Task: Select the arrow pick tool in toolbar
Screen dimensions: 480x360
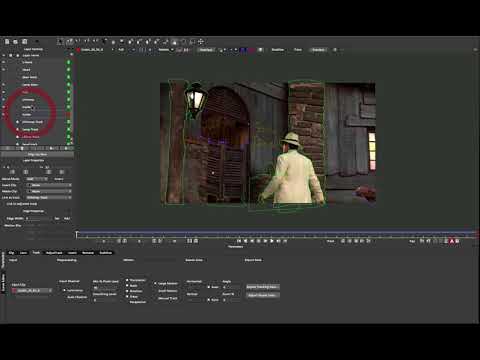Action: coord(60,42)
